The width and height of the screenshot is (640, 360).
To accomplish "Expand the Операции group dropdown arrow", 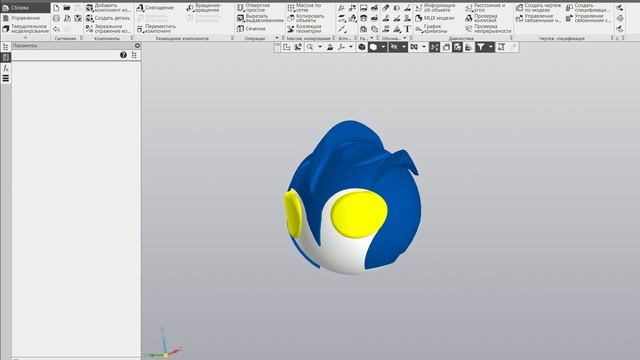I will click(277, 38).
